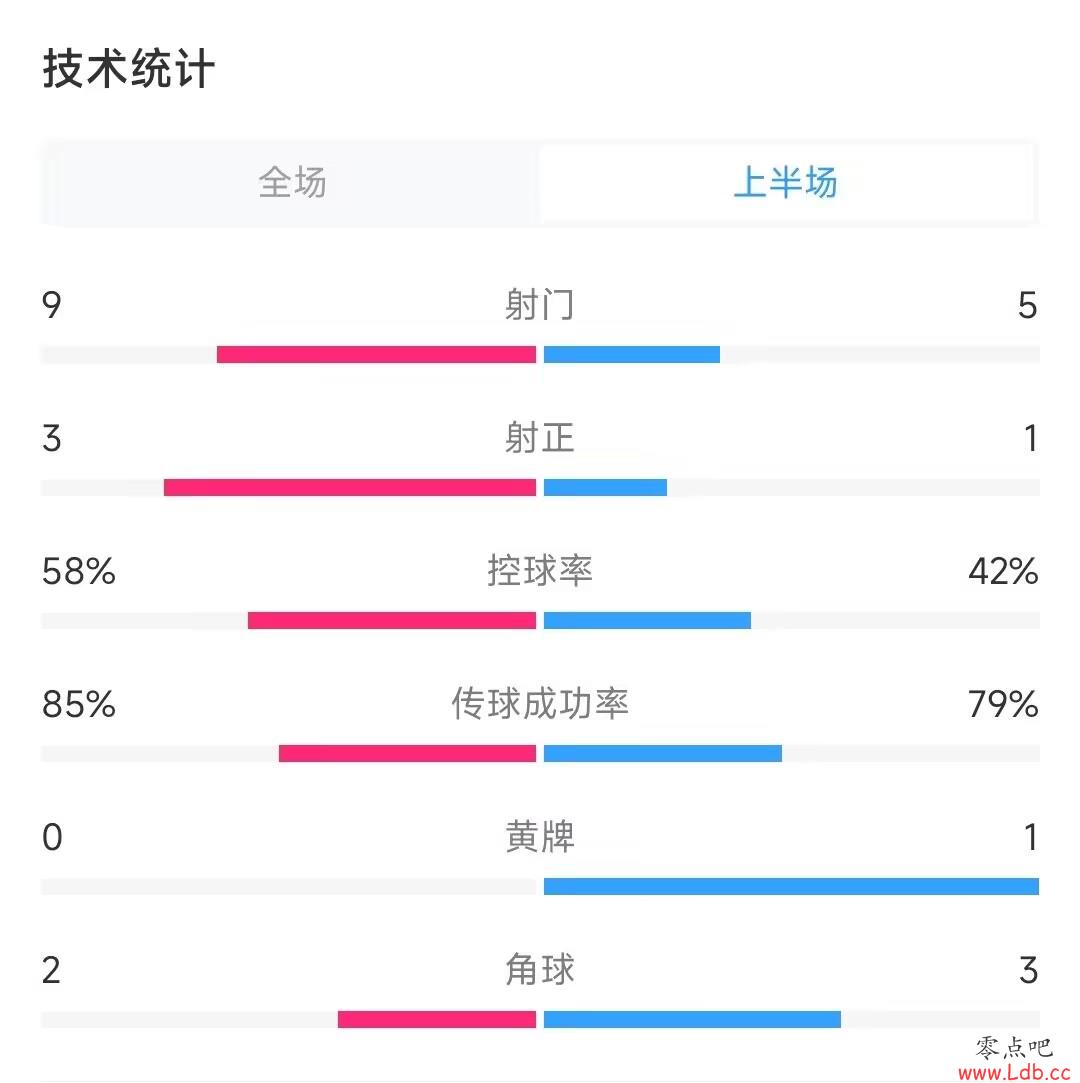Click the blue 射门 bar
The width and height of the screenshot is (1080, 1083).
coord(632,354)
